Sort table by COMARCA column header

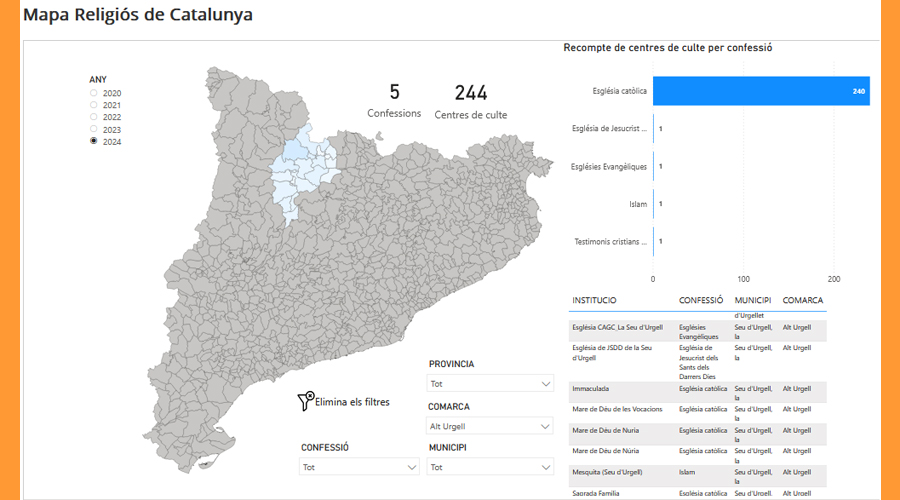click(802, 300)
